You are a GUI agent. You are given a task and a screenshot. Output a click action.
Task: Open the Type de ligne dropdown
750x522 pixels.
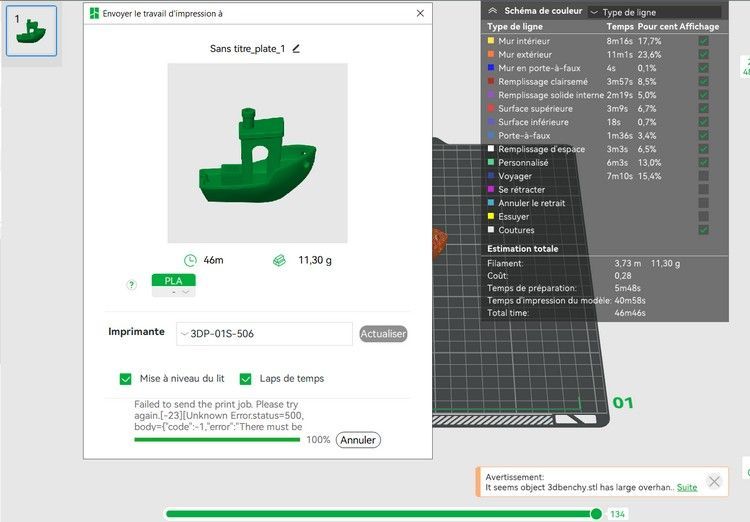coord(655,12)
